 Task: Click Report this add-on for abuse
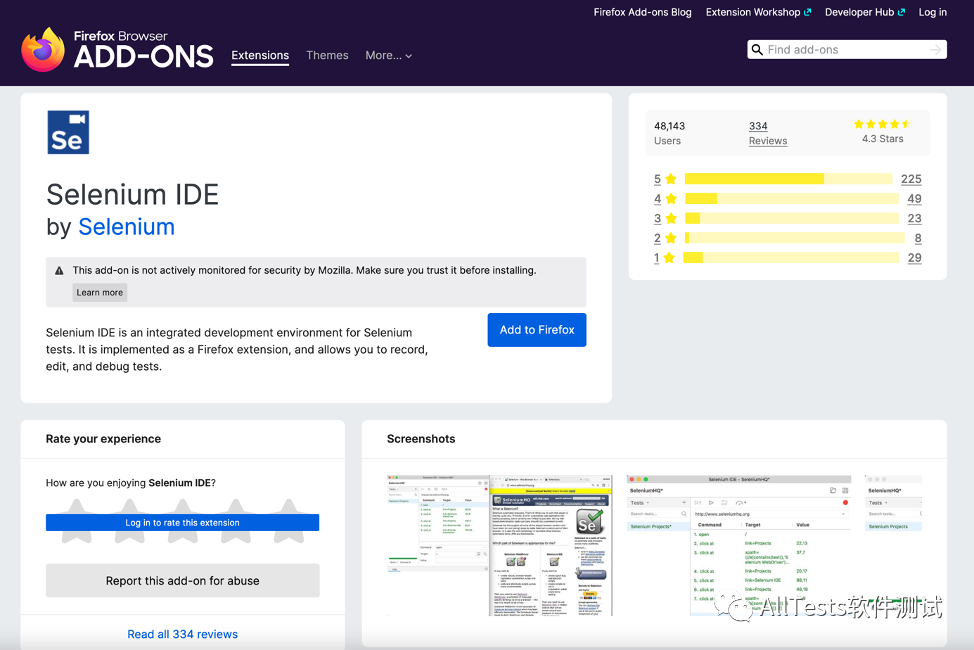coord(183,580)
